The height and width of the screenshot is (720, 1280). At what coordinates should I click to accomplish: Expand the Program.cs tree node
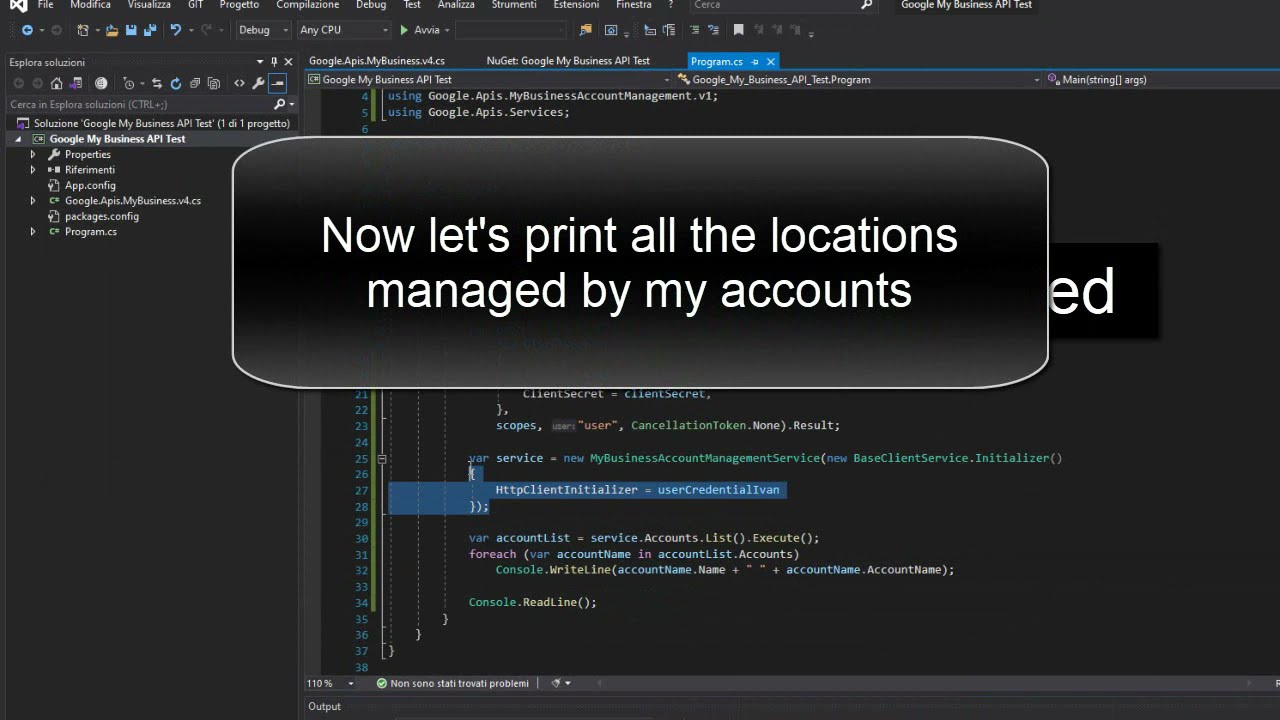pyautogui.click(x=33, y=232)
